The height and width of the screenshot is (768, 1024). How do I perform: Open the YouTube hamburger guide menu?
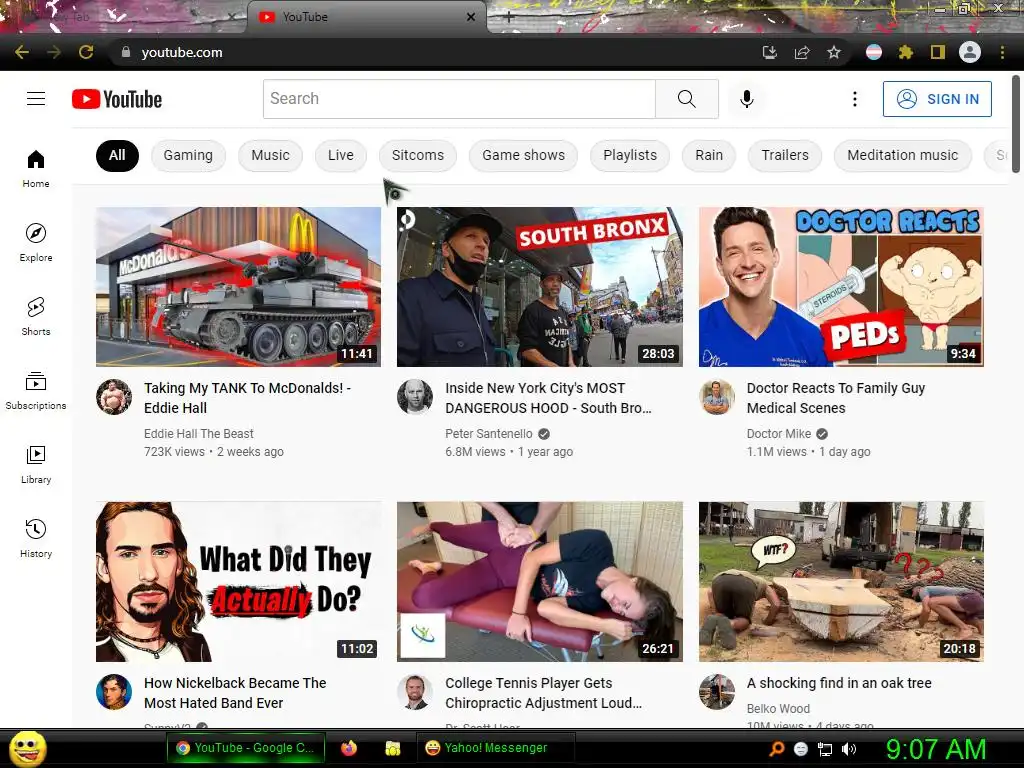36,99
